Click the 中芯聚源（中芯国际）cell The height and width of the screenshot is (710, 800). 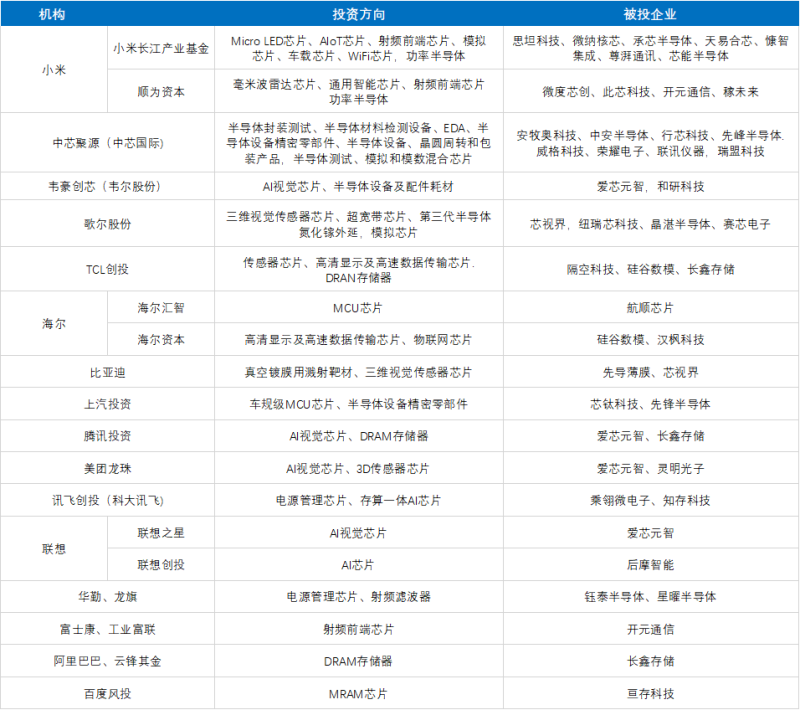tap(108, 143)
